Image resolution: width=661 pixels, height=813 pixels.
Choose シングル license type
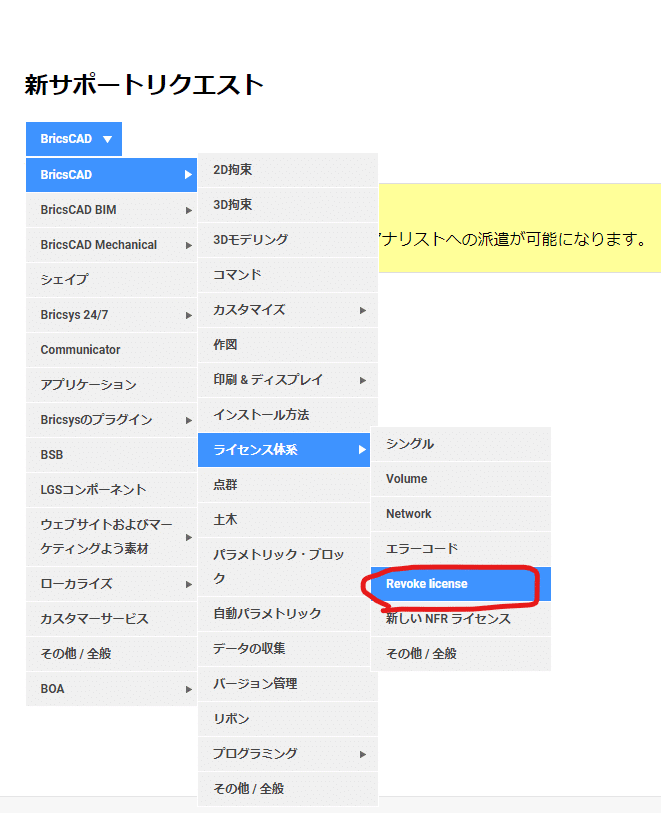point(461,444)
